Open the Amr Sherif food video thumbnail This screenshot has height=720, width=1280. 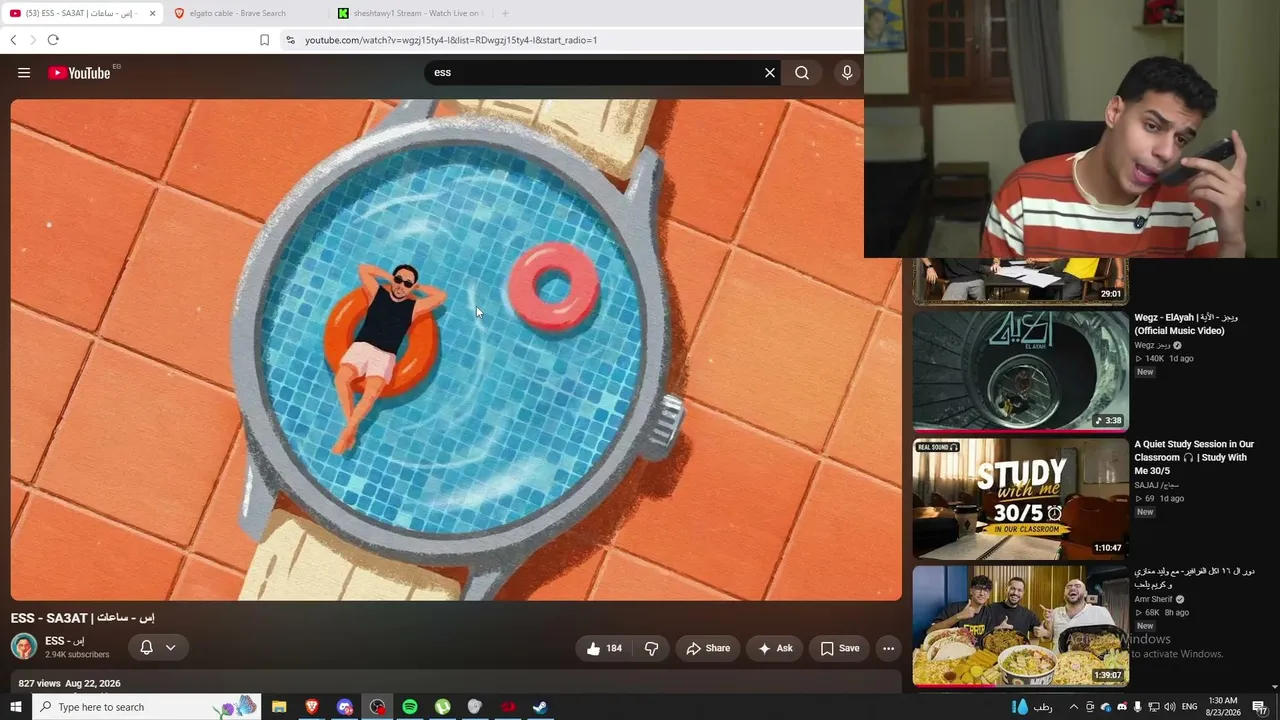tap(1020, 626)
